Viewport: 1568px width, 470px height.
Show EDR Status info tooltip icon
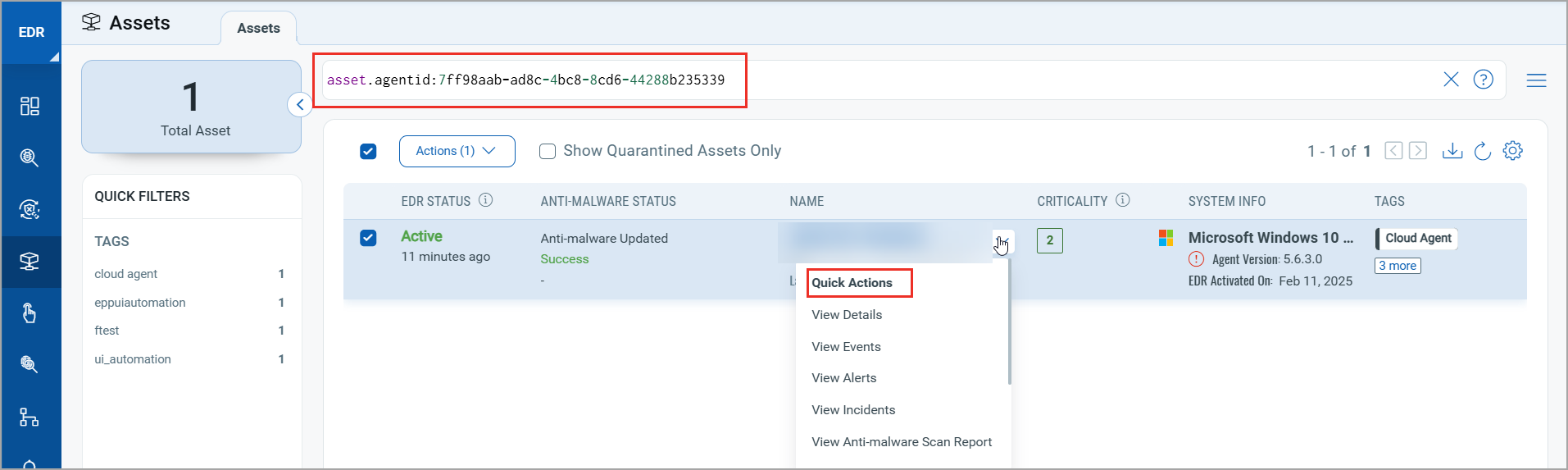[x=485, y=200]
